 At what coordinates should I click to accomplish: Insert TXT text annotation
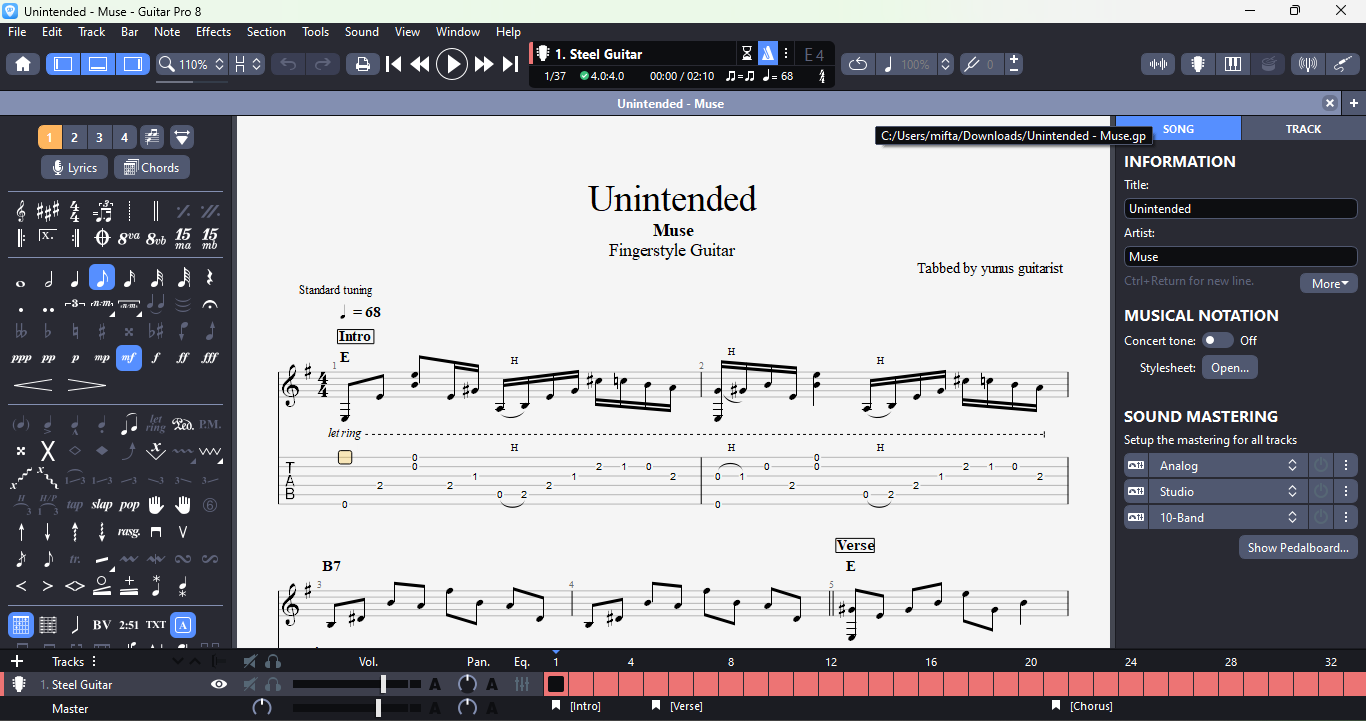156,625
